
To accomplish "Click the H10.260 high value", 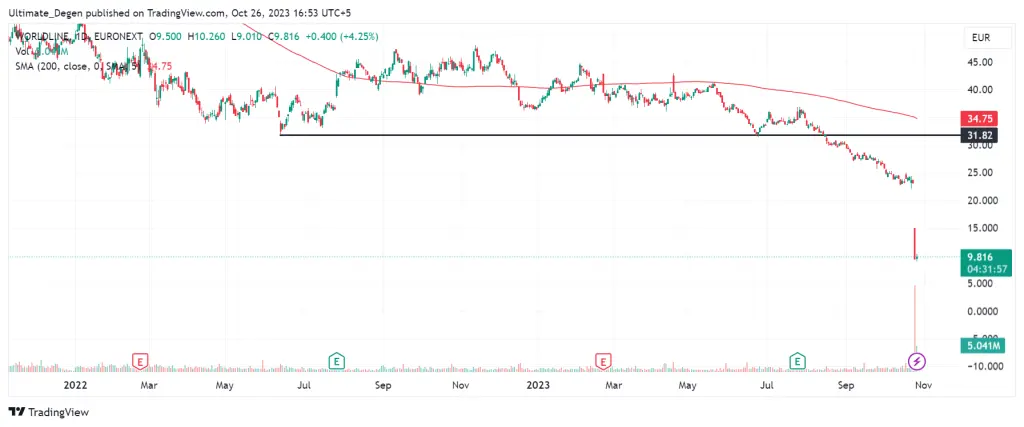I will pyautogui.click(x=208, y=37).
